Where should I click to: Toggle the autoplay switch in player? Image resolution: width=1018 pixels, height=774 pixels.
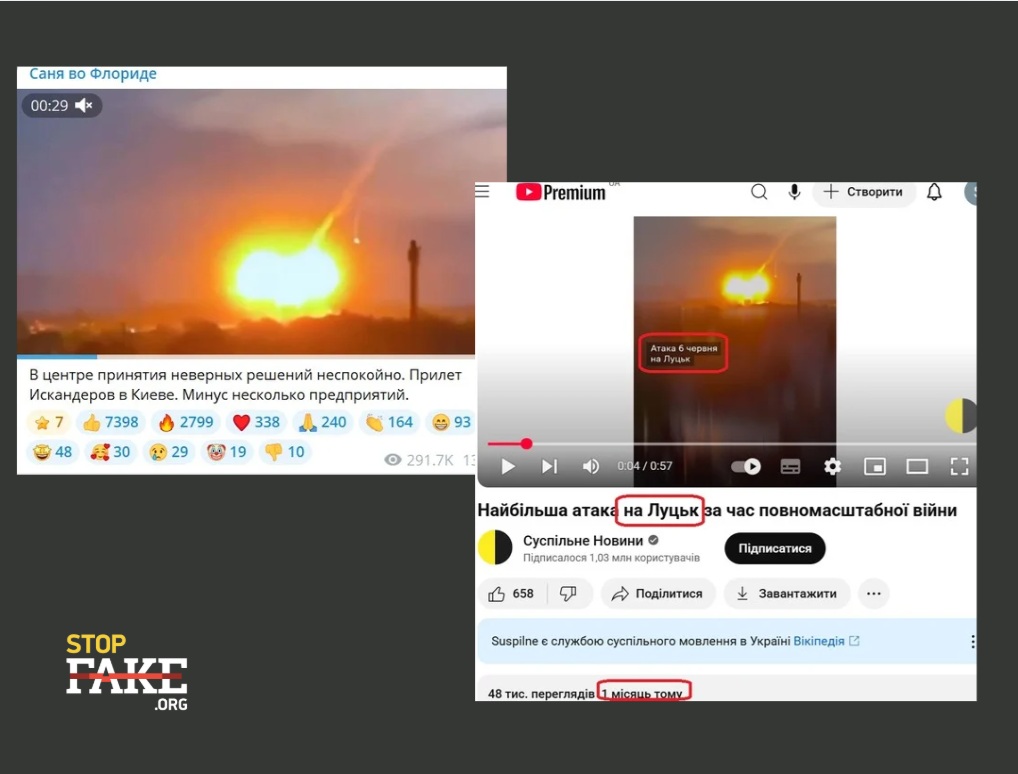[x=746, y=466]
